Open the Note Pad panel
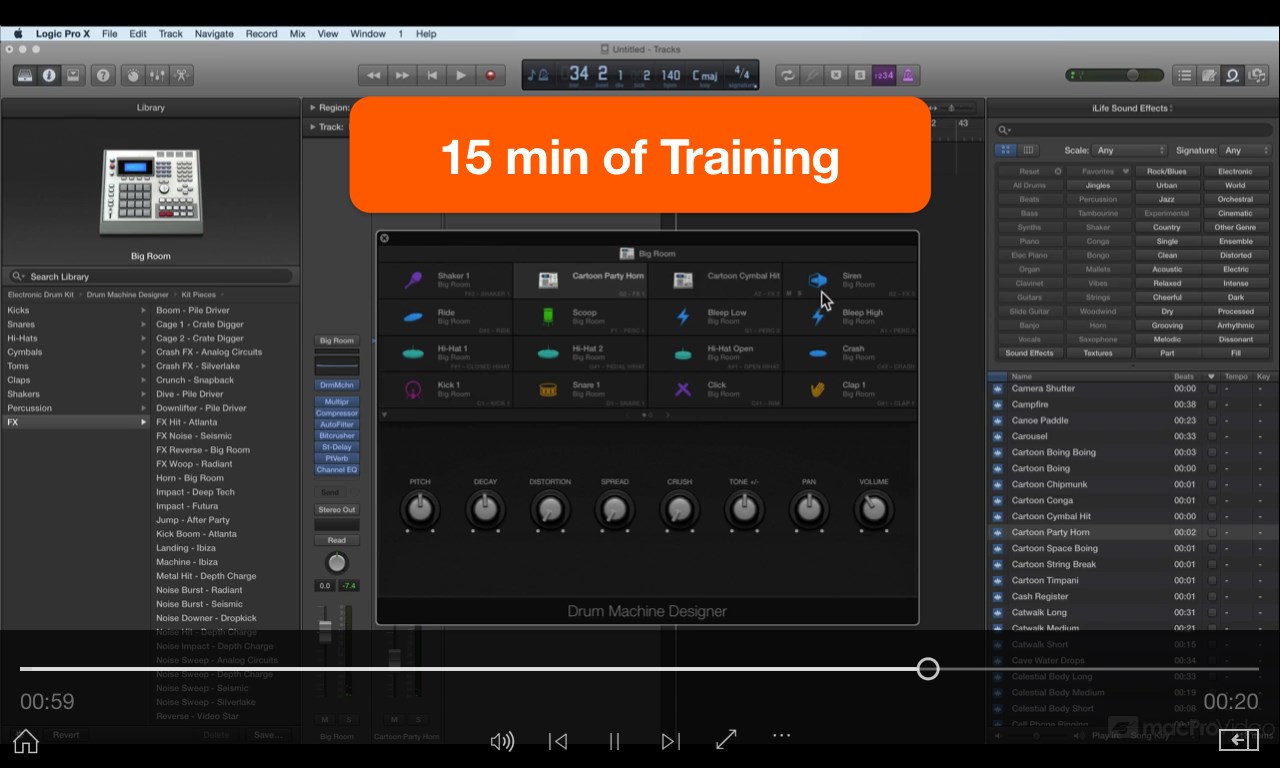Screen dimensions: 1280x768 (x=1209, y=75)
